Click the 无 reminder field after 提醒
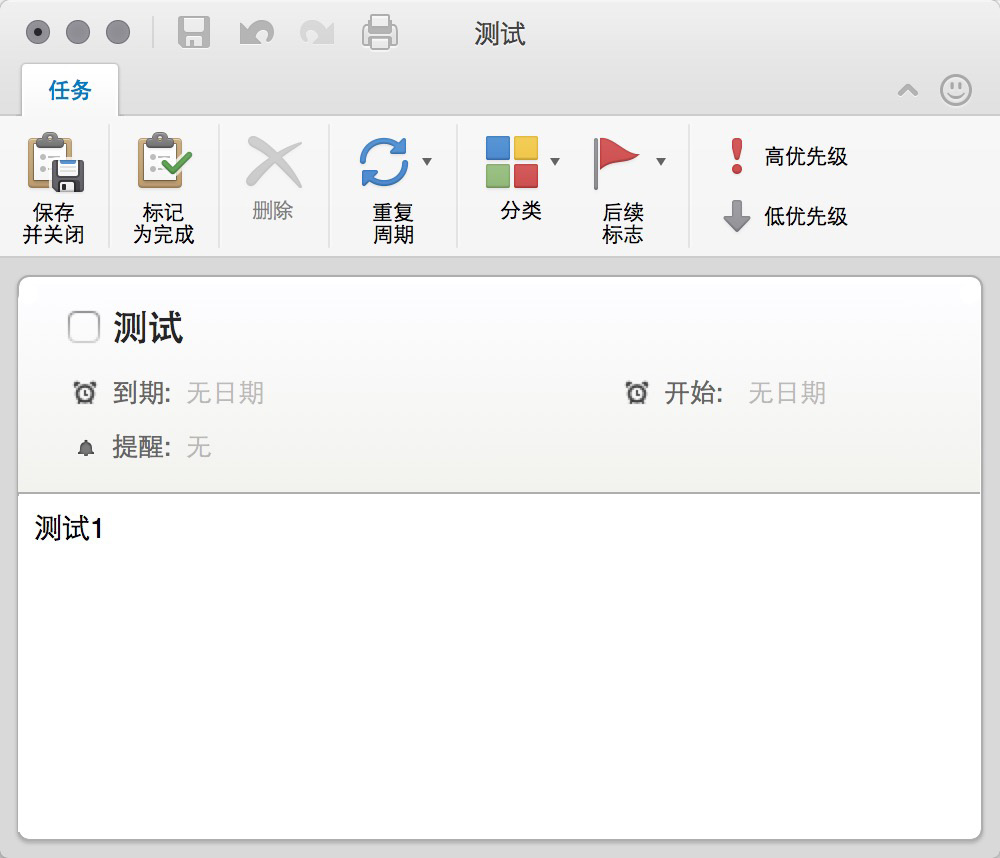Screen dimensions: 1000x858 point(199,447)
